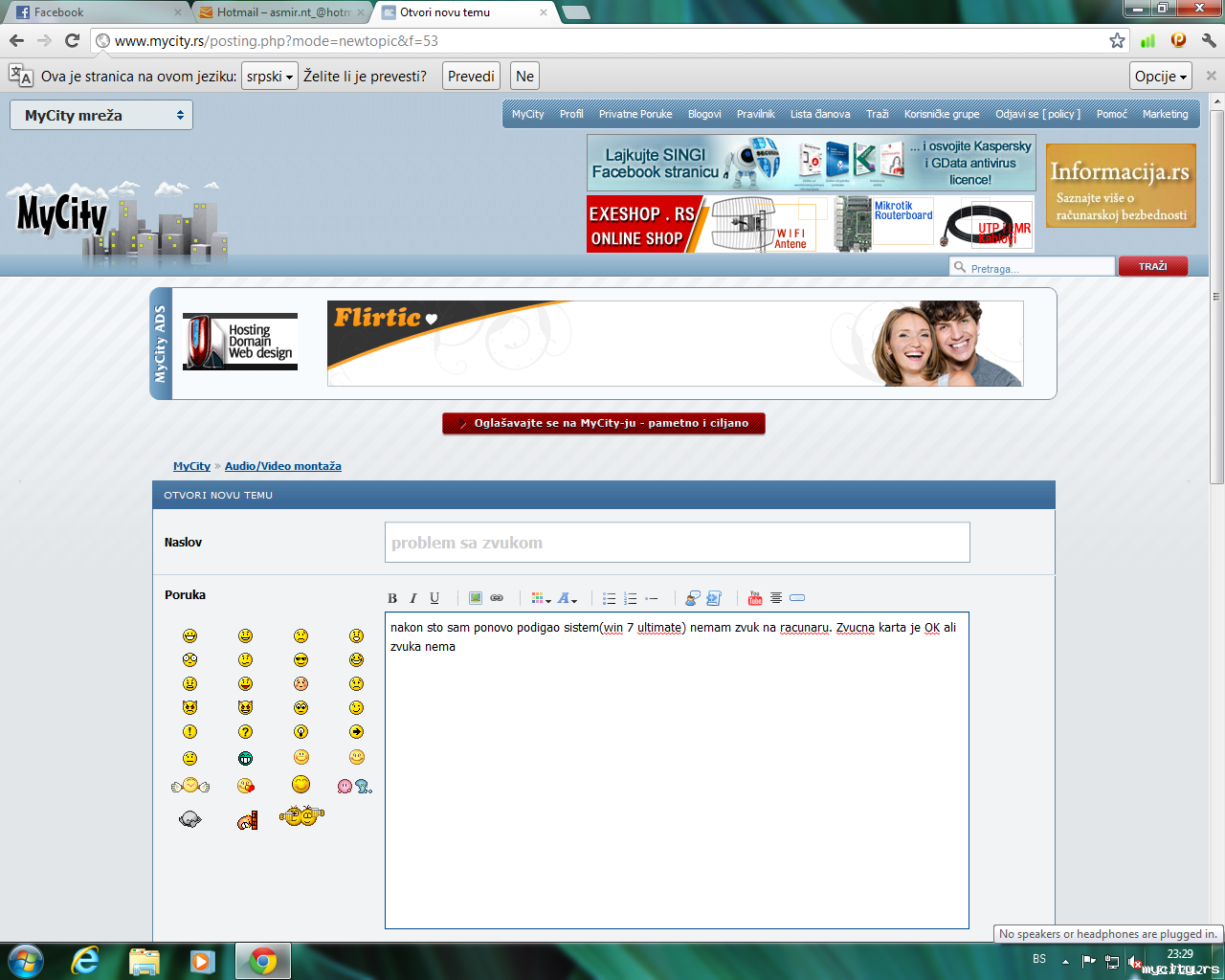Insert the pink and blue ghost smileys
The image size is (1225, 980).
click(x=354, y=786)
